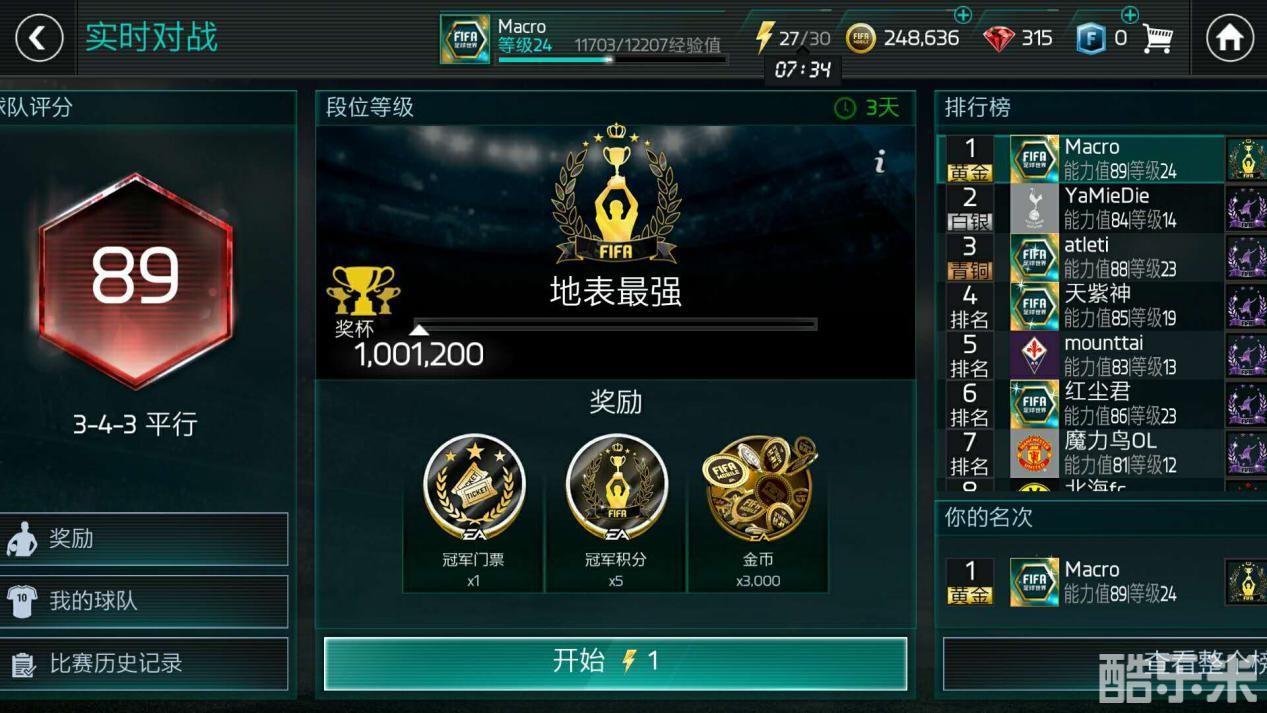The height and width of the screenshot is (713, 1267).
Task: Tap the back arrow icon
Action: (x=38, y=38)
